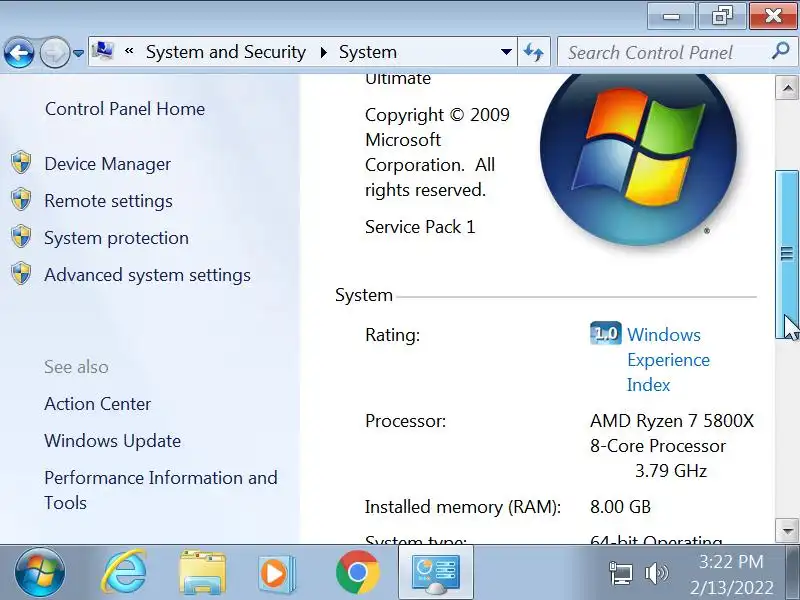Image resolution: width=800 pixels, height=600 pixels.
Task: Select the AMD Ryzen 7 5800X text
Action: (671, 421)
